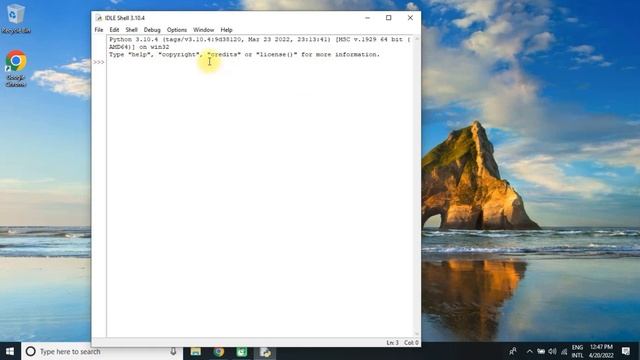Open the volume control in system tray
This screenshot has height=360, width=640.
552,351
